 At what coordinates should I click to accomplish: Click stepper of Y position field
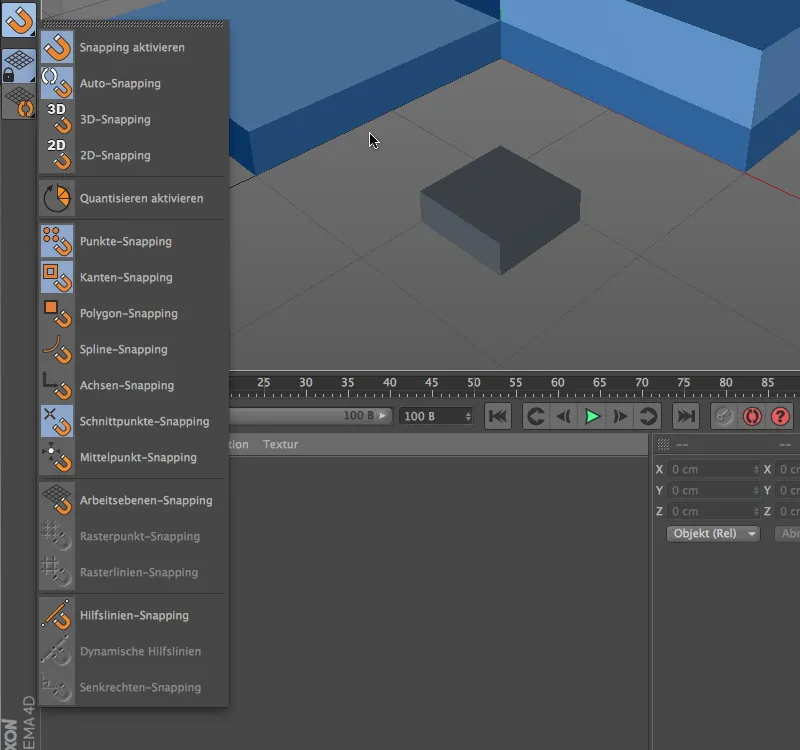(x=756, y=490)
